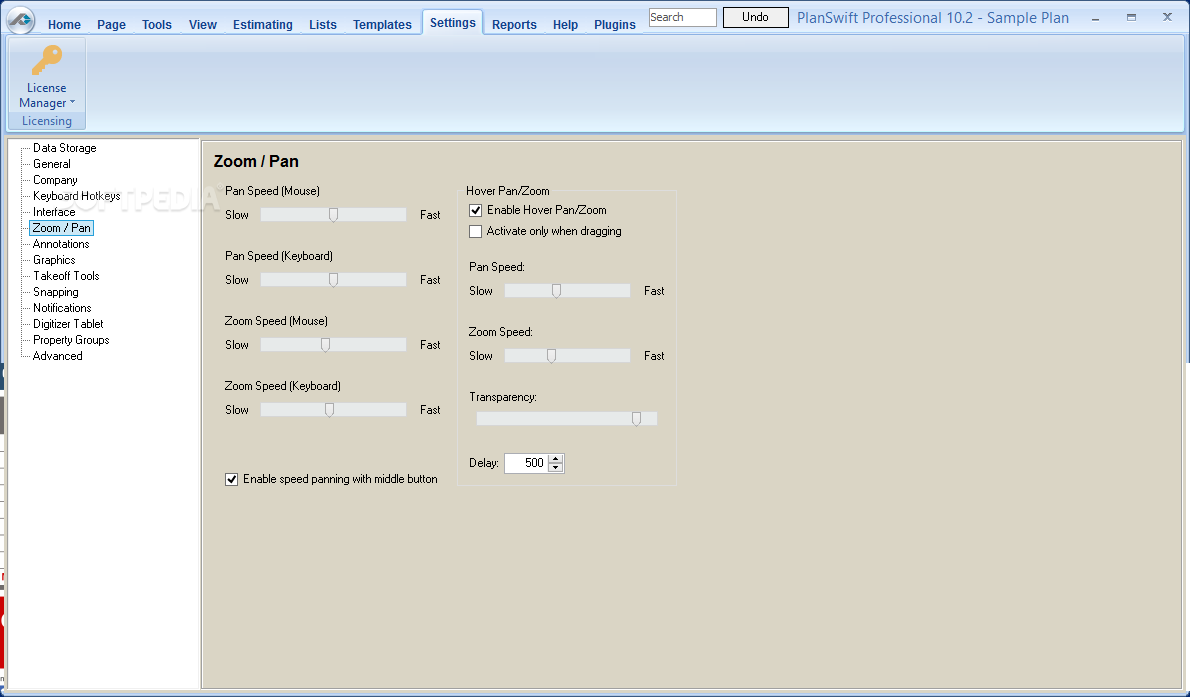Open the License Manager key icon
The width and height of the screenshot is (1190, 697).
tap(47, 60)
